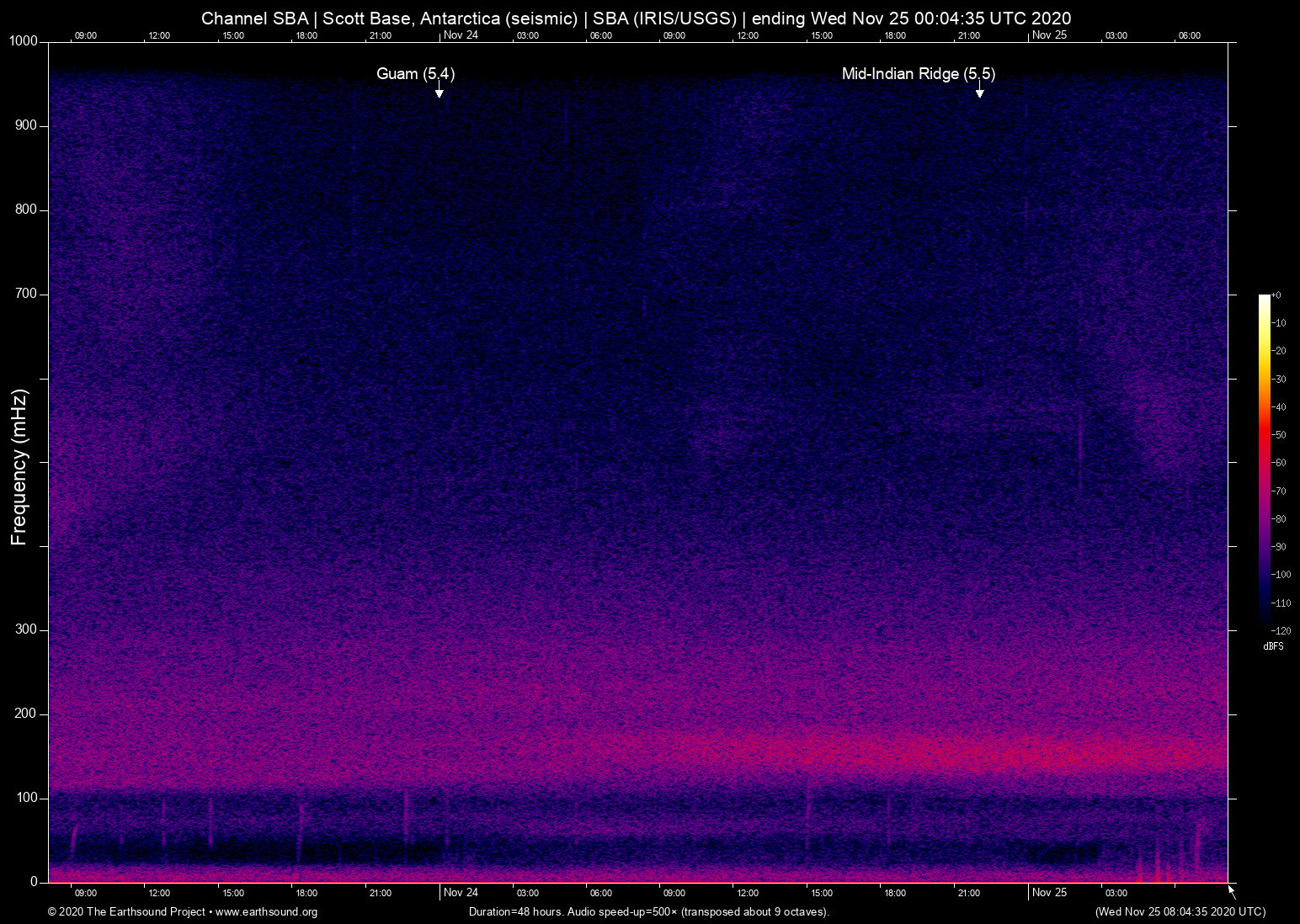1300x924 pixels.
Task: Click the Wed Nov 25 08:04:35 timestamp in the footer
Action: (1180, 912)
